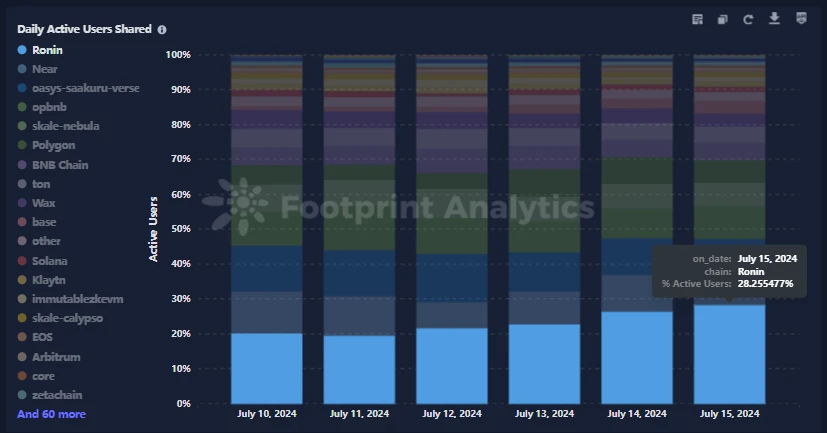This screenshot has height=433, width=827.
Task: Click the shield badge icon in the toolbar
Action: (801, 18)
